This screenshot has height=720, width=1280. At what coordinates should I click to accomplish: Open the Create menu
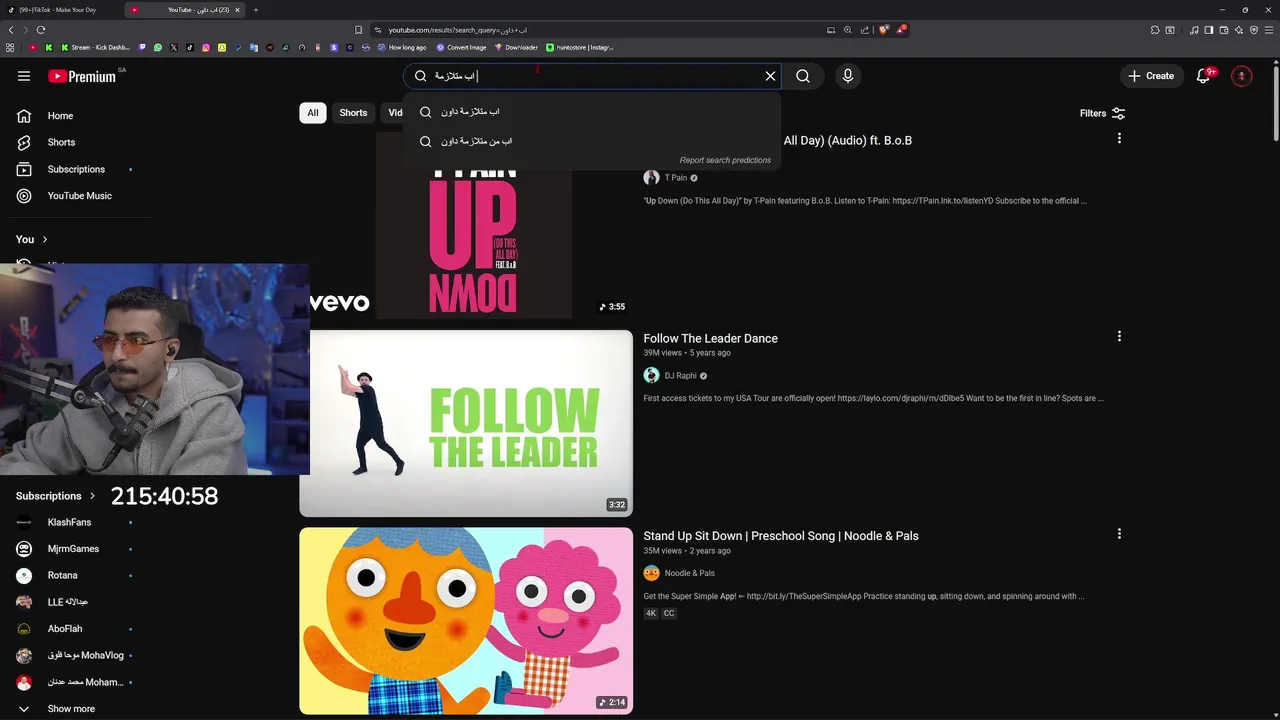(x=1151, y=76)
